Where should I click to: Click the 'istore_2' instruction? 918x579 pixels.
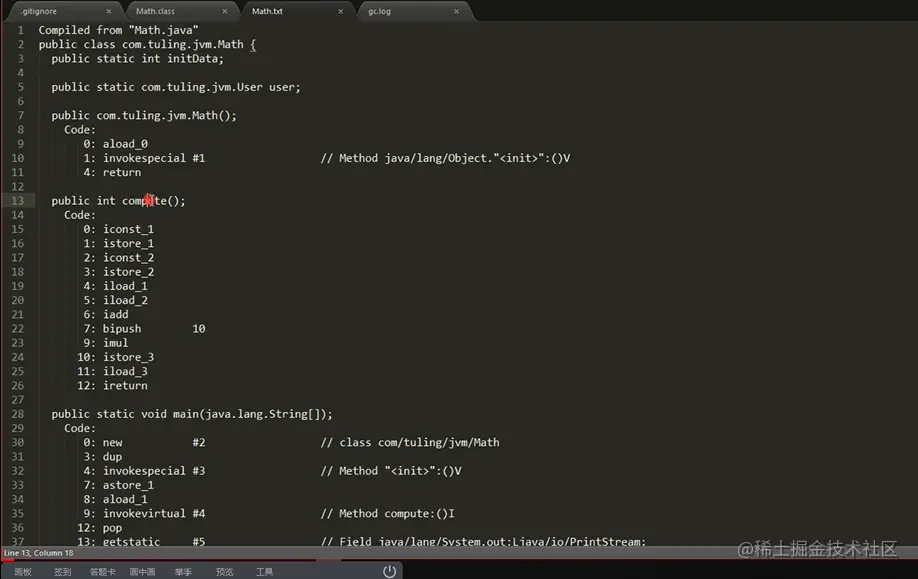128,272
